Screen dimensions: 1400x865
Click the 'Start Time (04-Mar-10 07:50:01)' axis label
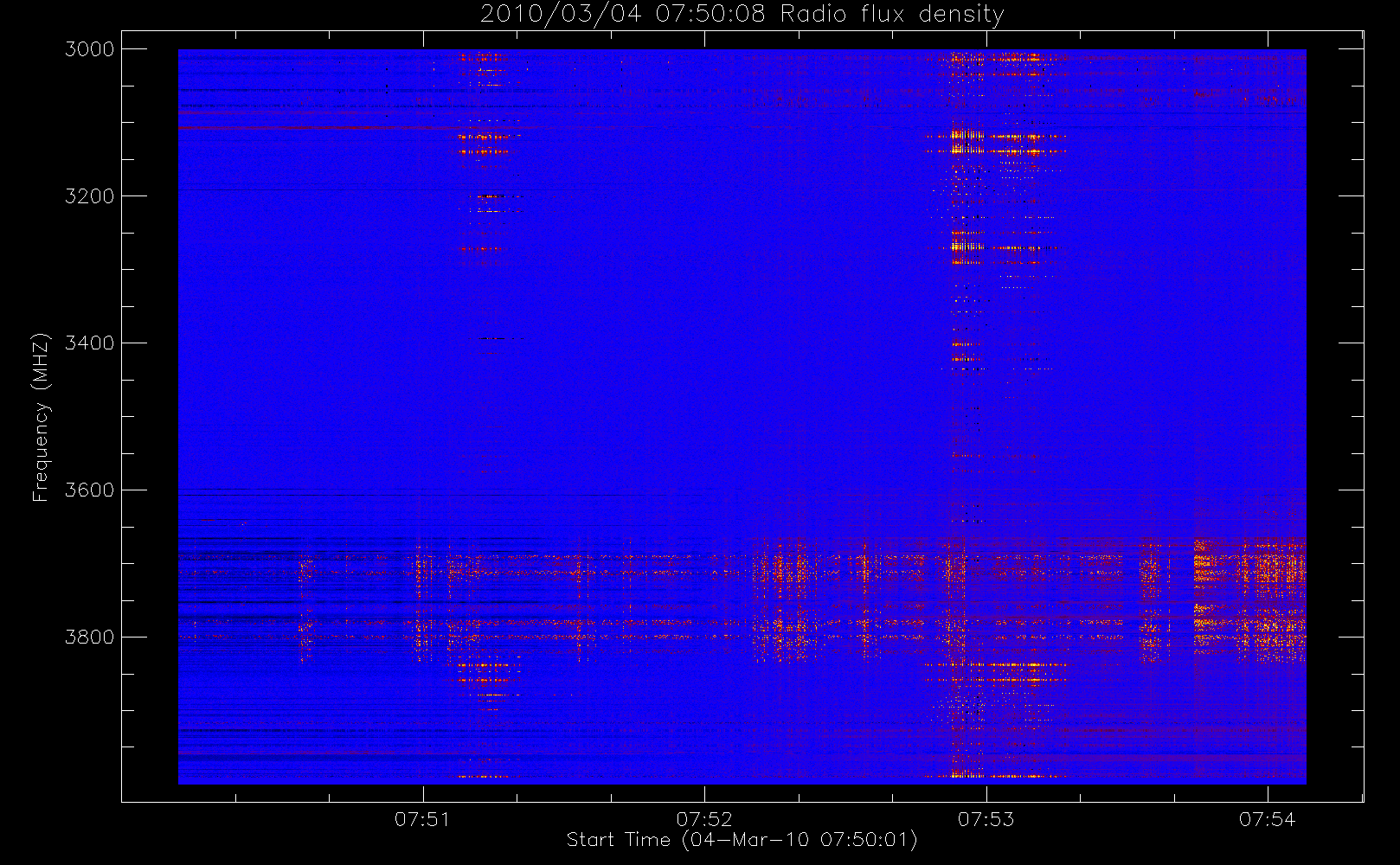click(x=742, y=840)
